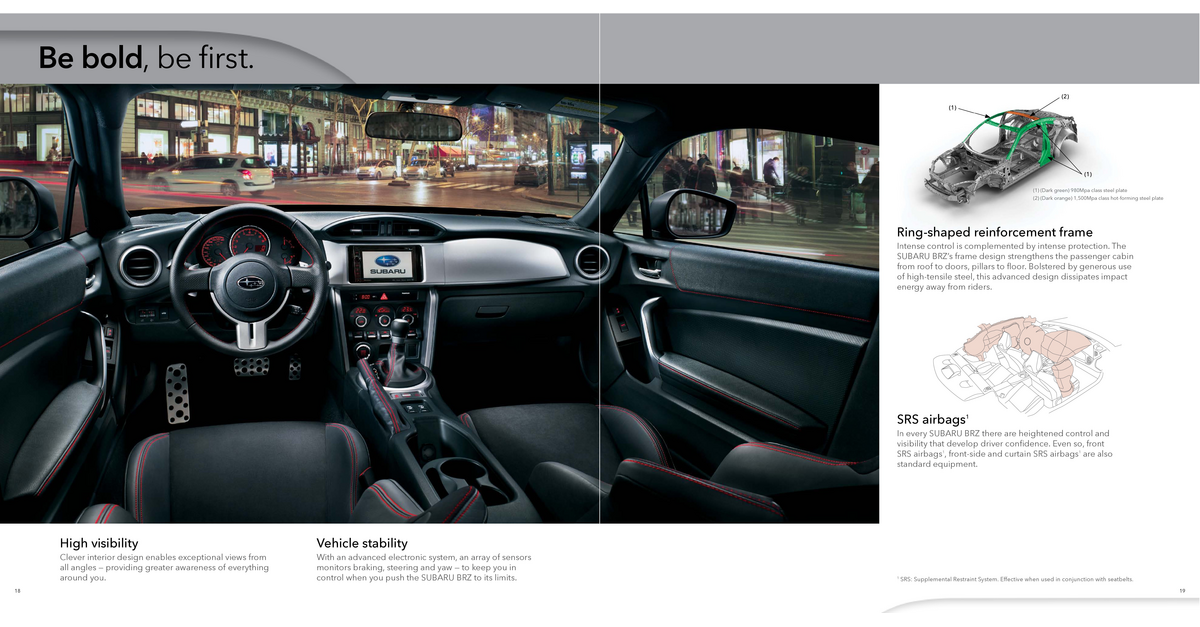Image resolution: width=1200 pixels, height=627 pixels.
Task: Select the round air vent on passenger side
Action: (x=591, y=261)
